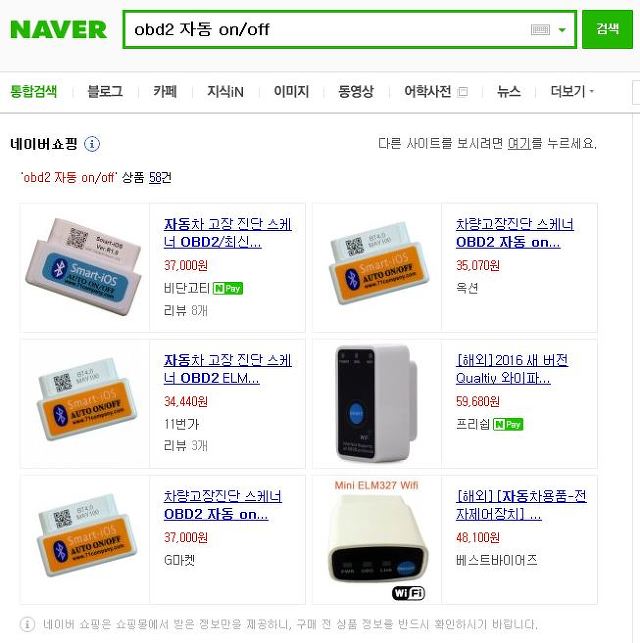
Task: Open the [해외] 2016 새 버전 product link
Action: [x=512, y=369]
